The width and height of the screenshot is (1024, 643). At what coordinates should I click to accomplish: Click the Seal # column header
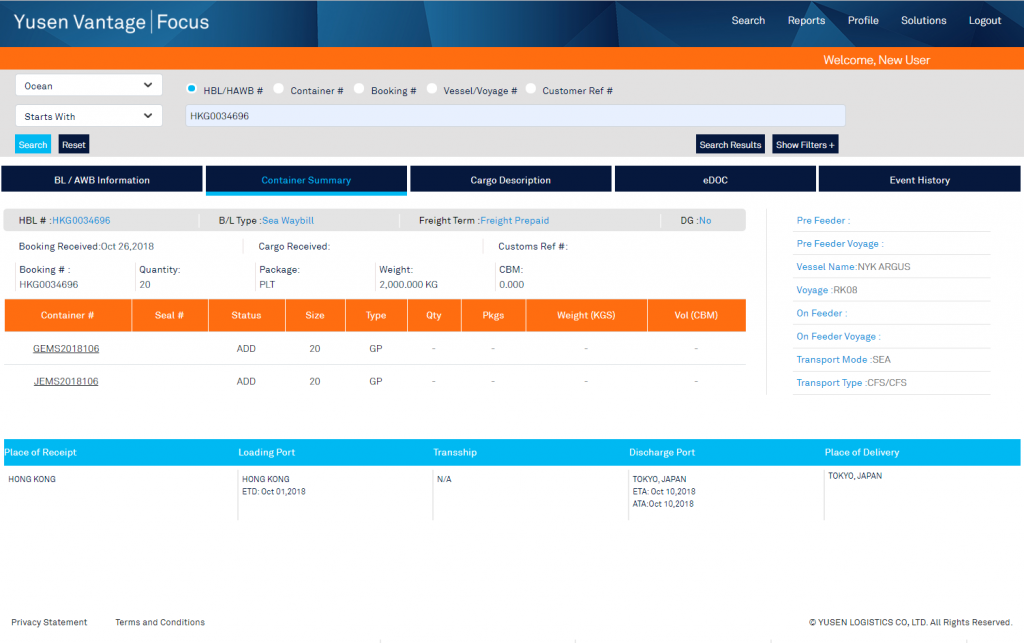click(169, 315)
